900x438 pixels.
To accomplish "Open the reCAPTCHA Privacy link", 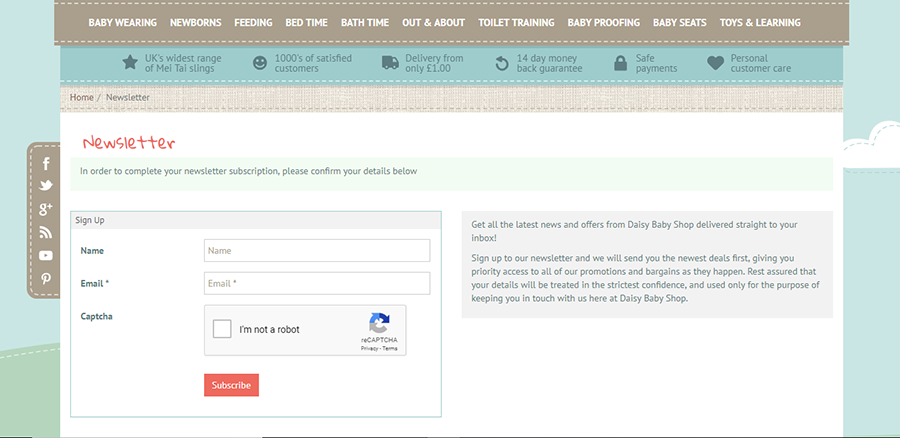I will click(x=368, y=348).
